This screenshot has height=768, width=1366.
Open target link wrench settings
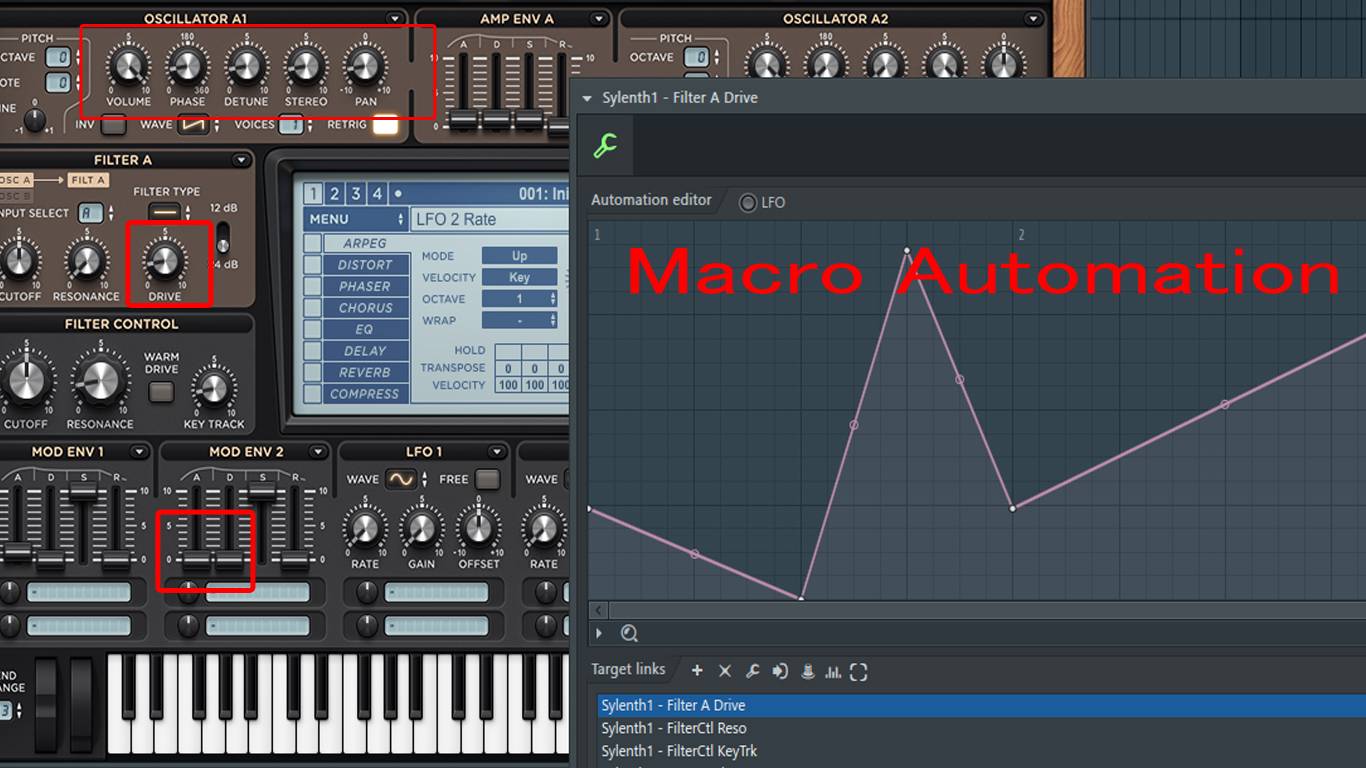click(752, 671)
